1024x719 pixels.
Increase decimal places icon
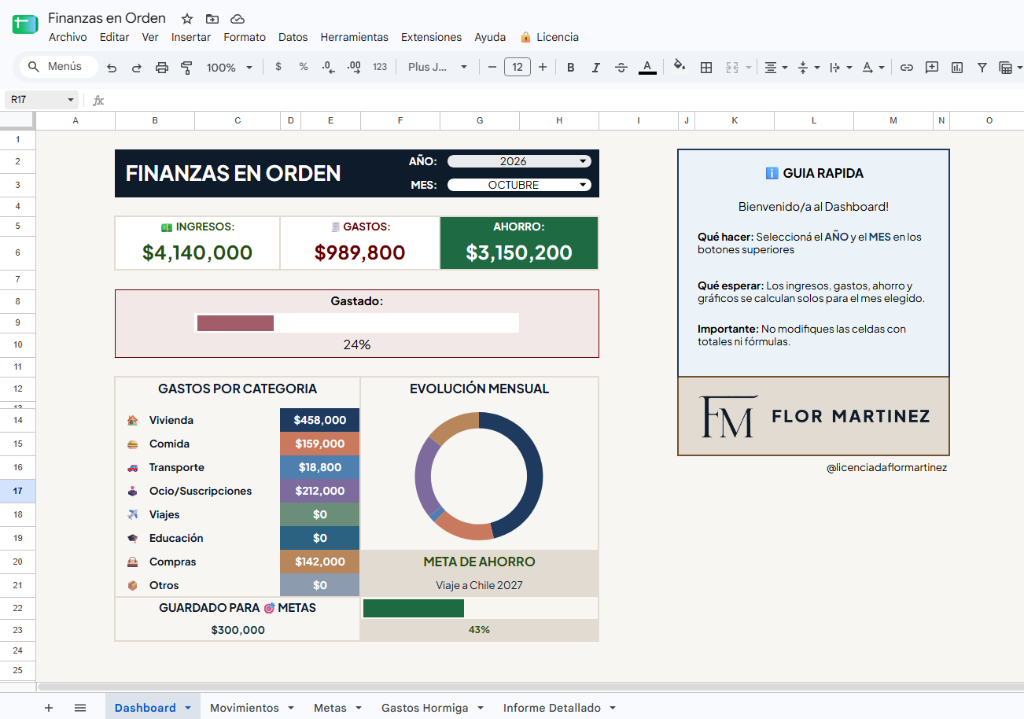[353, 67]
